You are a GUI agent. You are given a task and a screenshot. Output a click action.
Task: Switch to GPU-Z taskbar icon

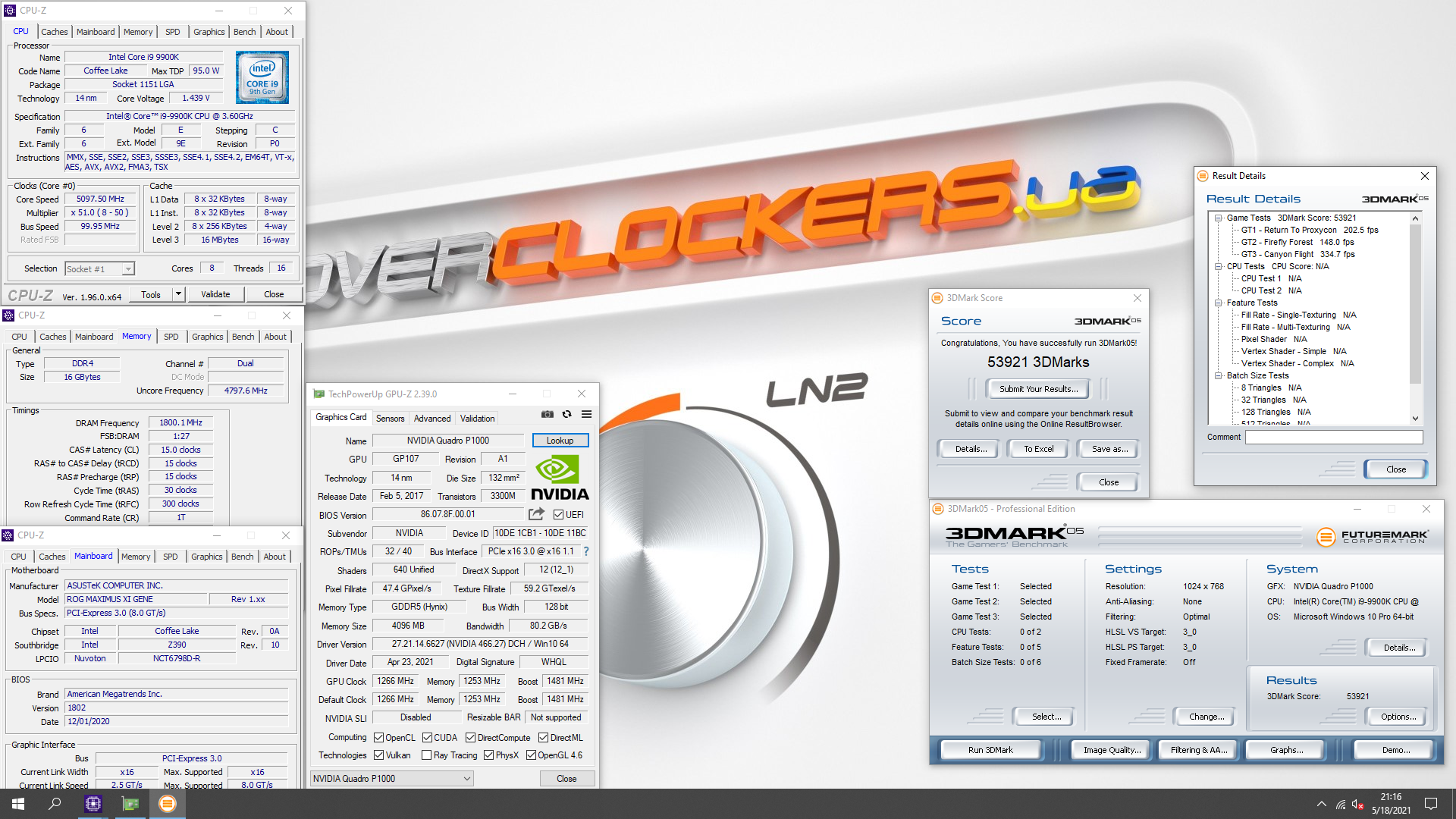tap(130, 804)
